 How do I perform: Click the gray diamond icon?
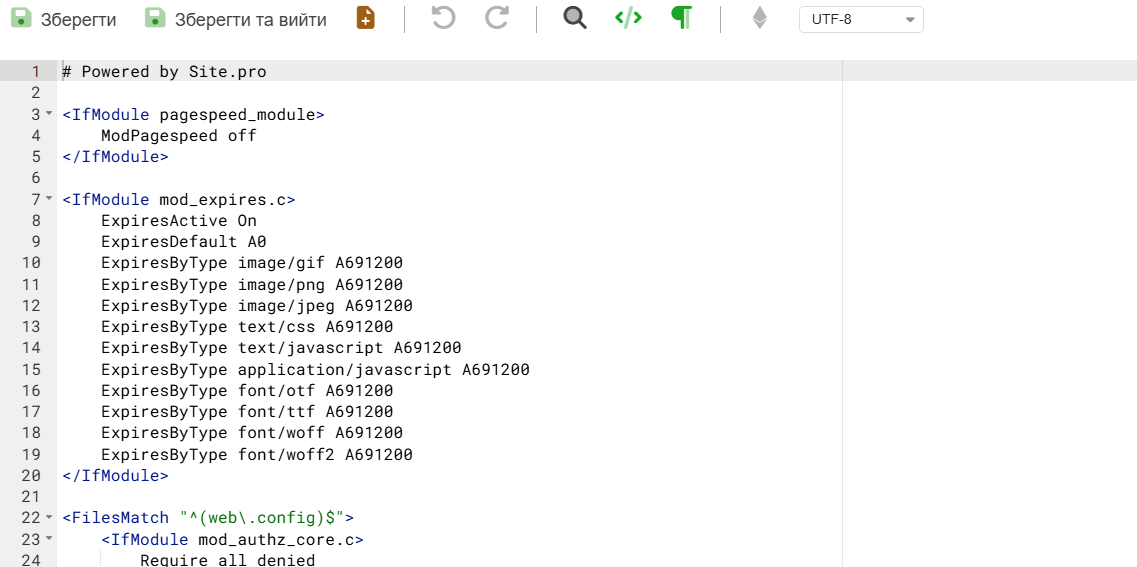760,19
